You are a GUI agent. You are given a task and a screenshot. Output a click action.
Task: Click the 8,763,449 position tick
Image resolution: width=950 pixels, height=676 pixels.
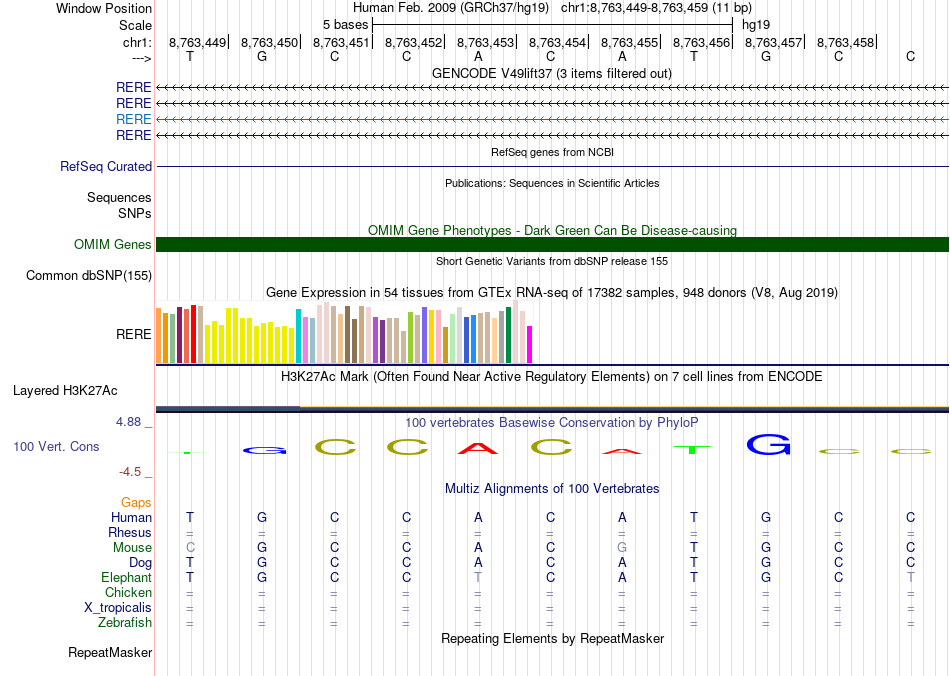[x=198, y=42]
